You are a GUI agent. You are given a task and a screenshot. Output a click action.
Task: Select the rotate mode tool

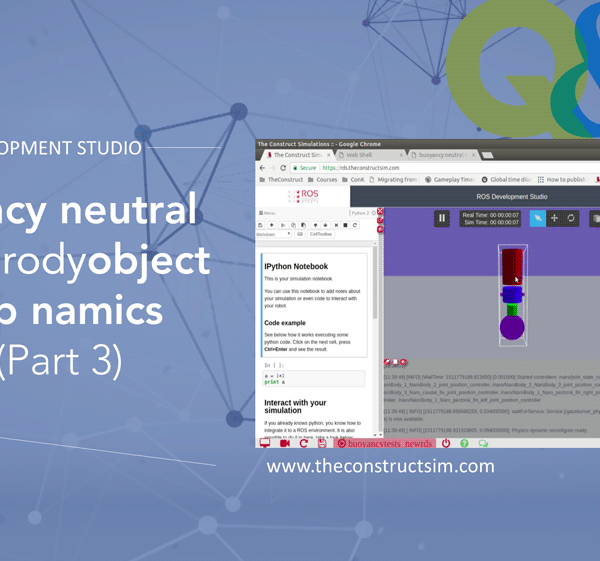[x=571, y=218]
